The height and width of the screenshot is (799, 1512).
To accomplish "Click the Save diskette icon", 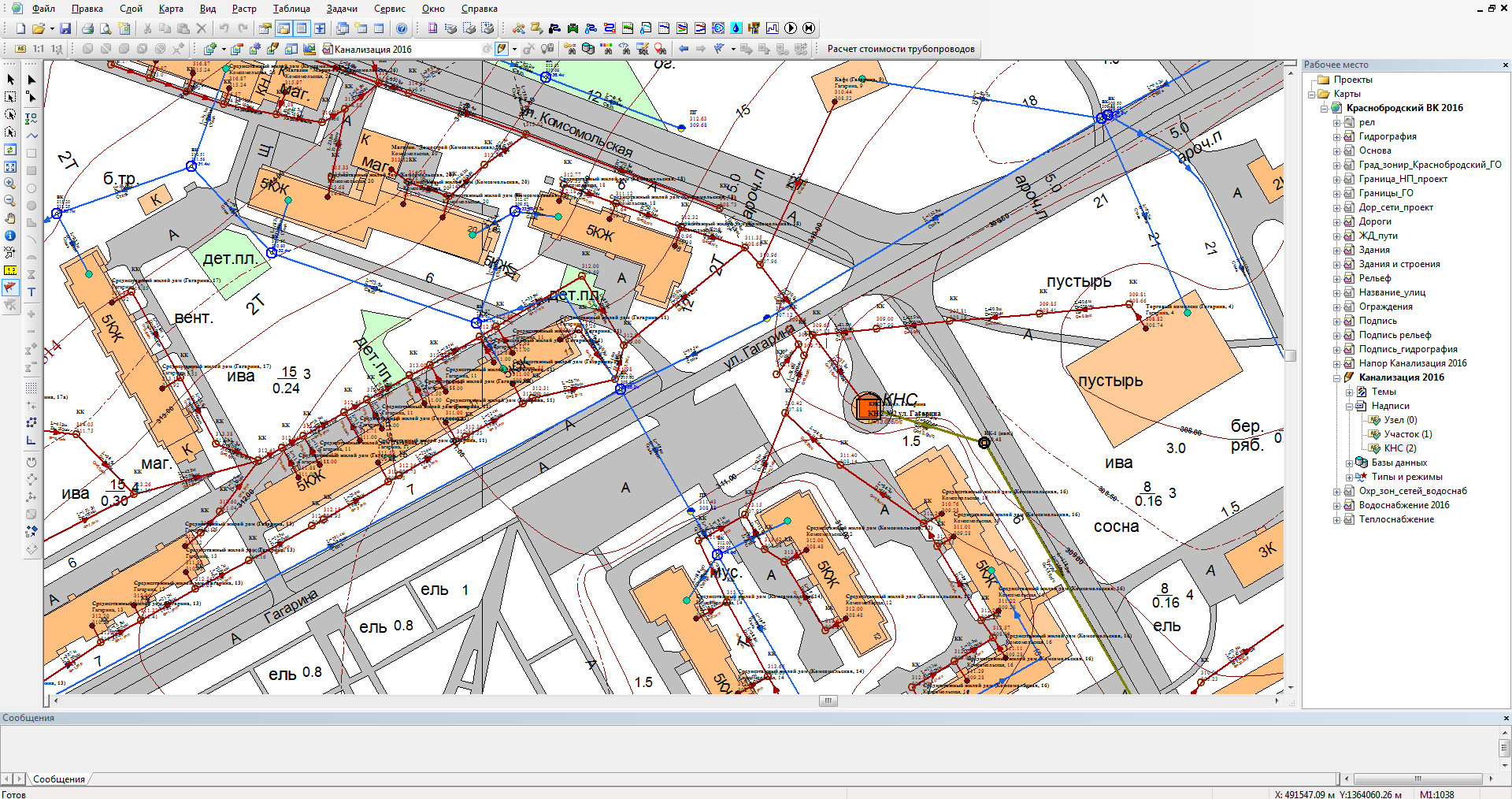I will tap(65, 28).
